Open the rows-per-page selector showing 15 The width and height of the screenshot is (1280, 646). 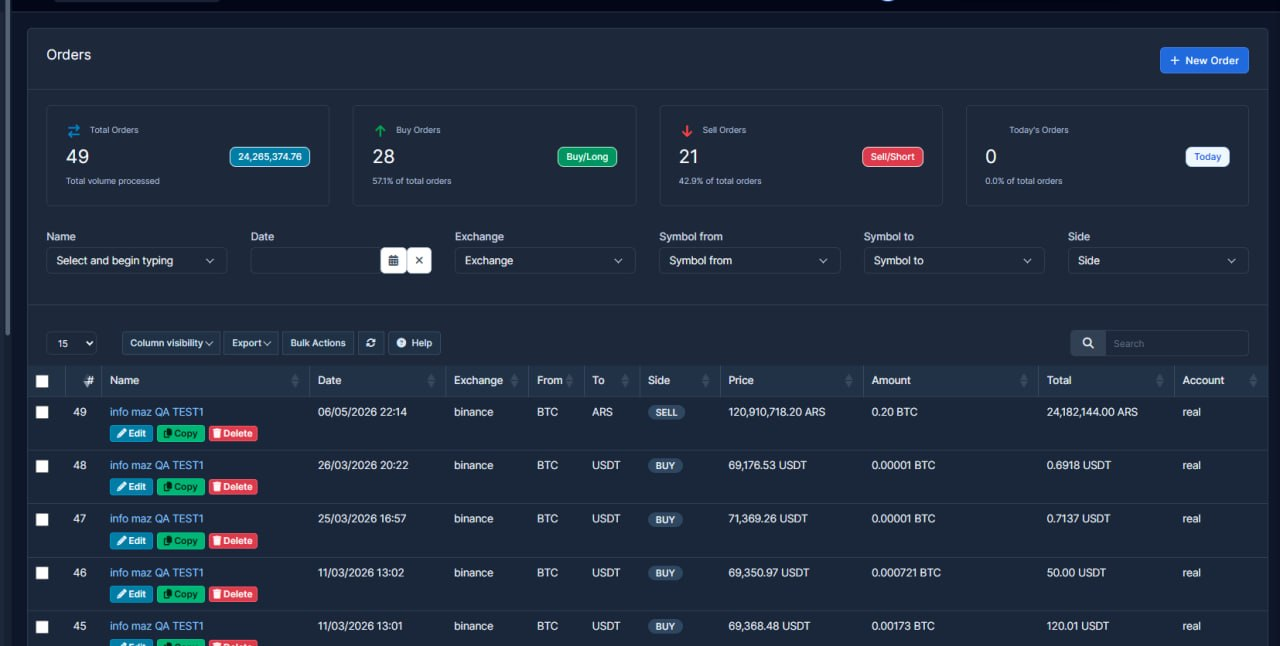pyautogui.click(x=71, y=343)
